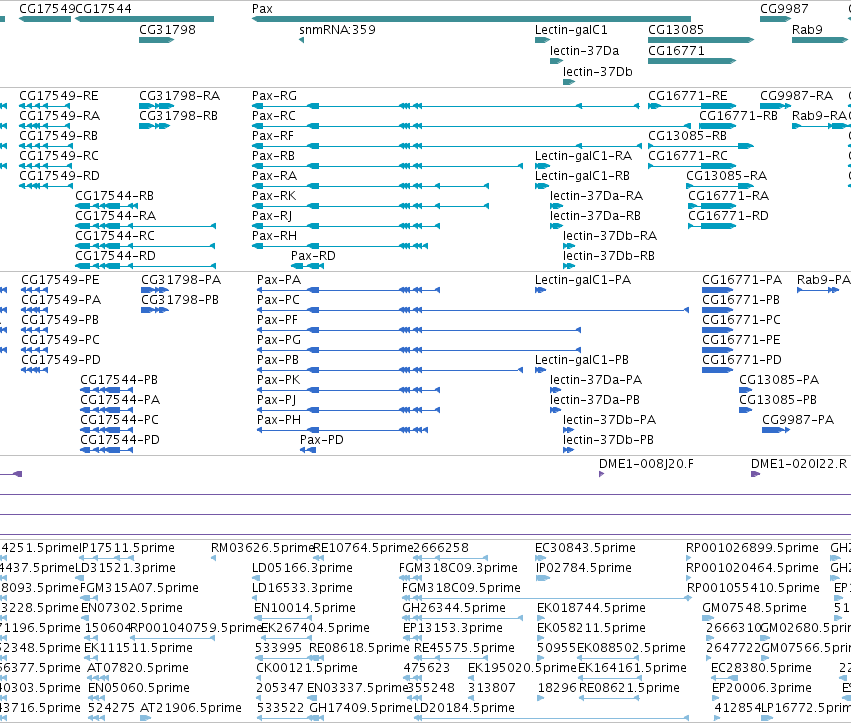Click transcript CG31798-RB
851x723 pixels.
coord(154,126)
